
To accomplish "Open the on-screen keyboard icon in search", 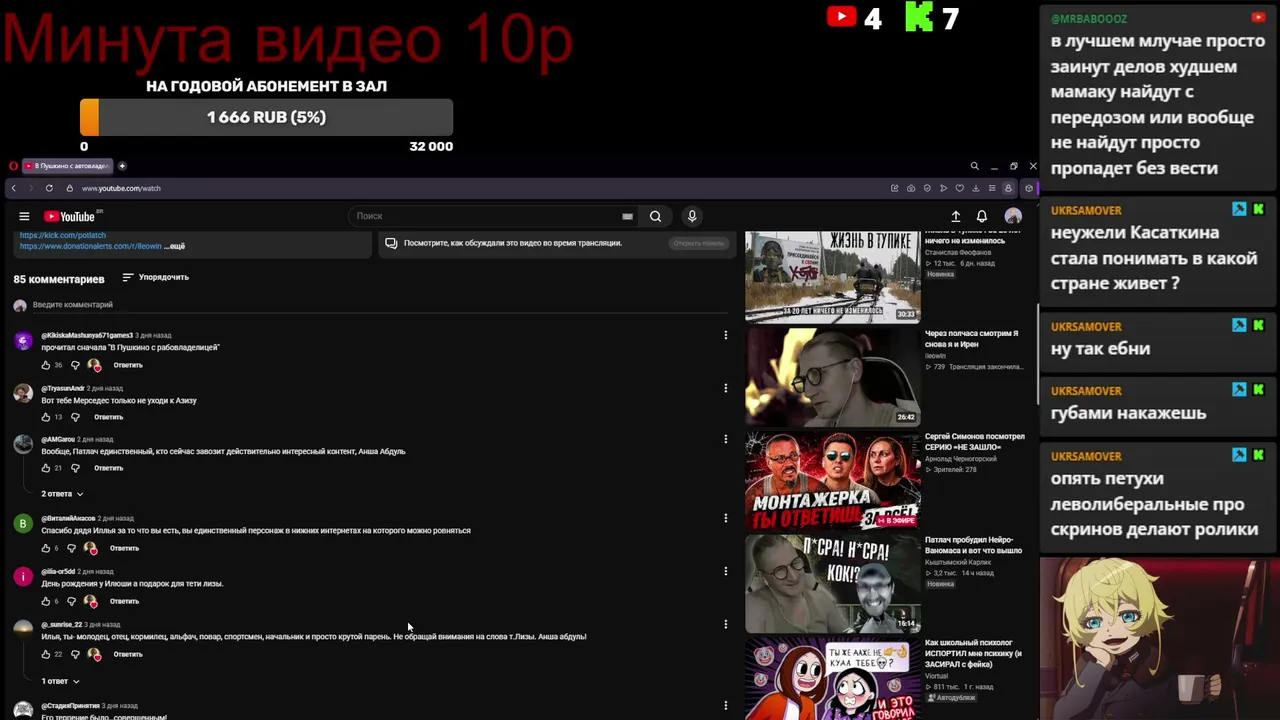I will 627,216.
